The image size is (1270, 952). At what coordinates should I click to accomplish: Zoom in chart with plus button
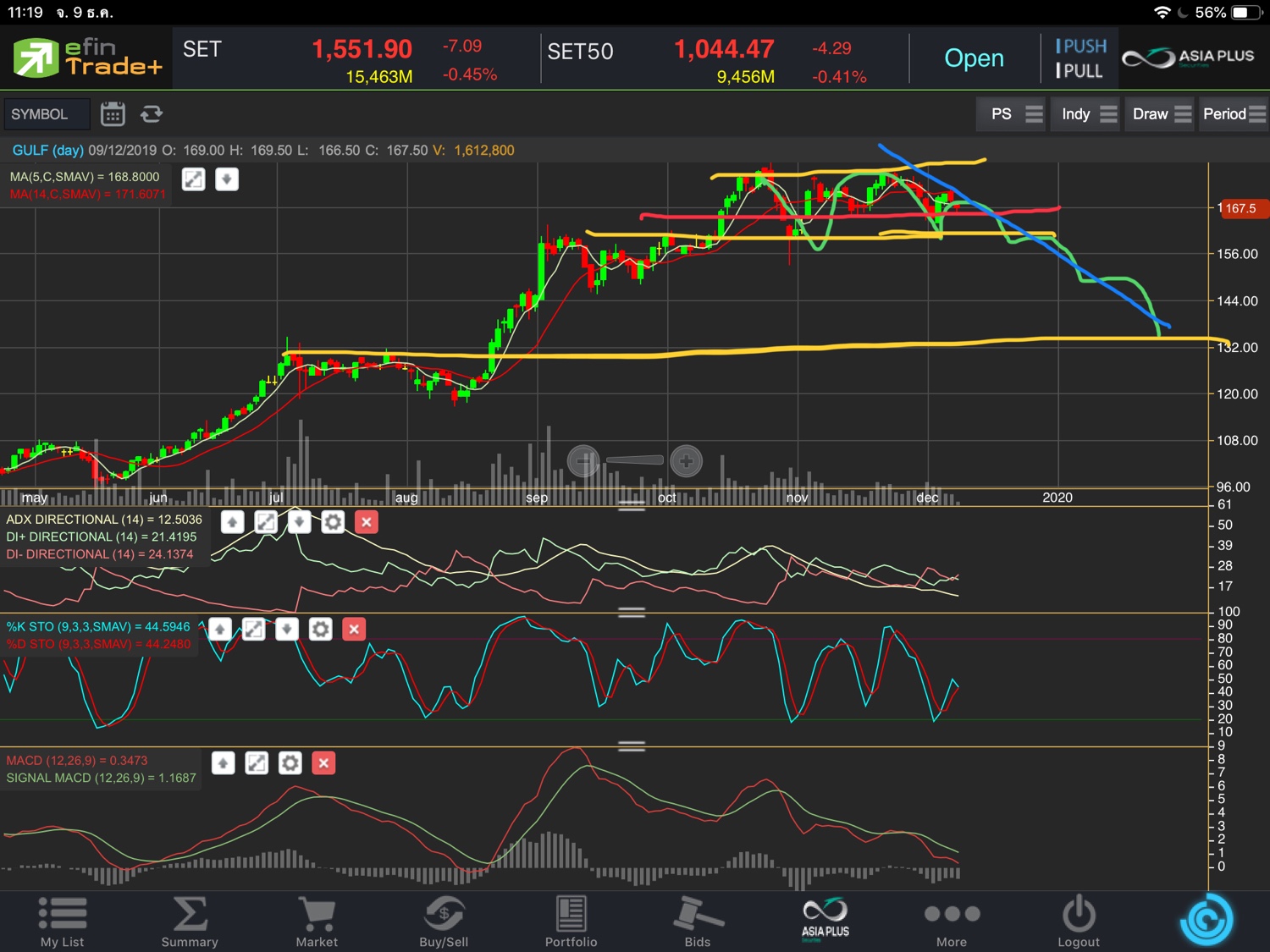tap(686, 461)
